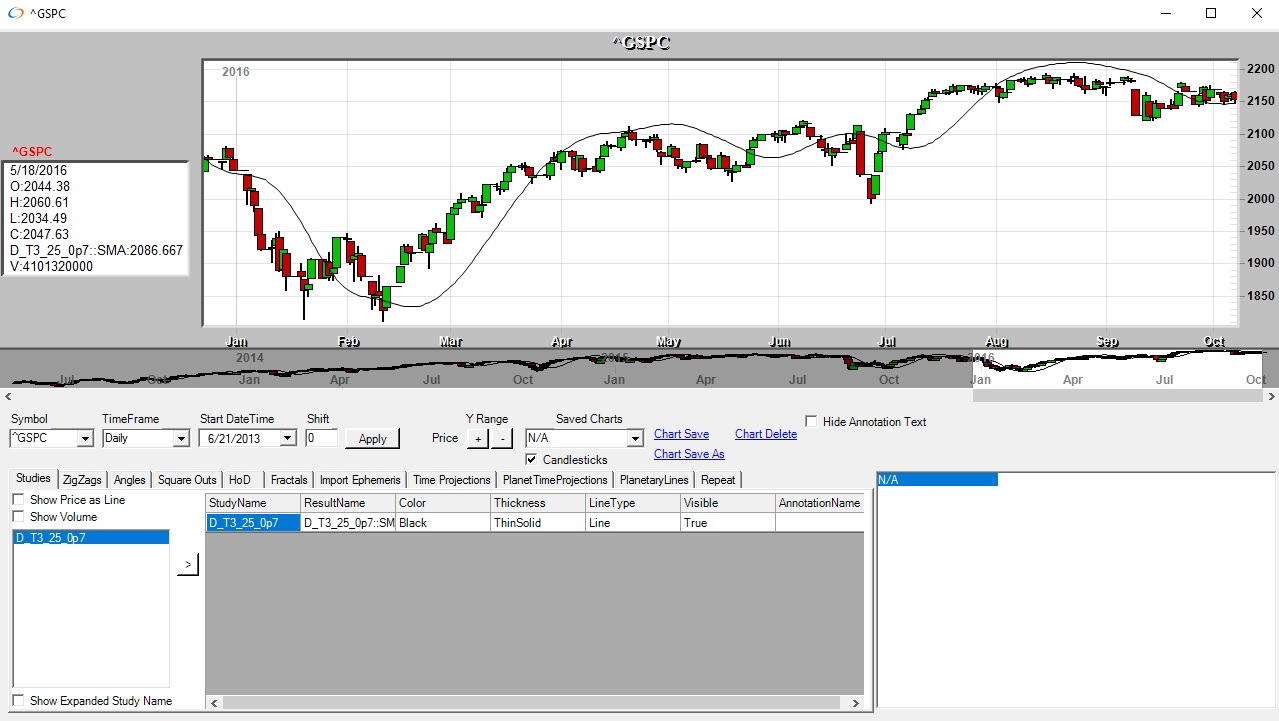Switch to the ZigZags tab
1279x721 pixels.
pyautogui.click(x=82, y=480)
